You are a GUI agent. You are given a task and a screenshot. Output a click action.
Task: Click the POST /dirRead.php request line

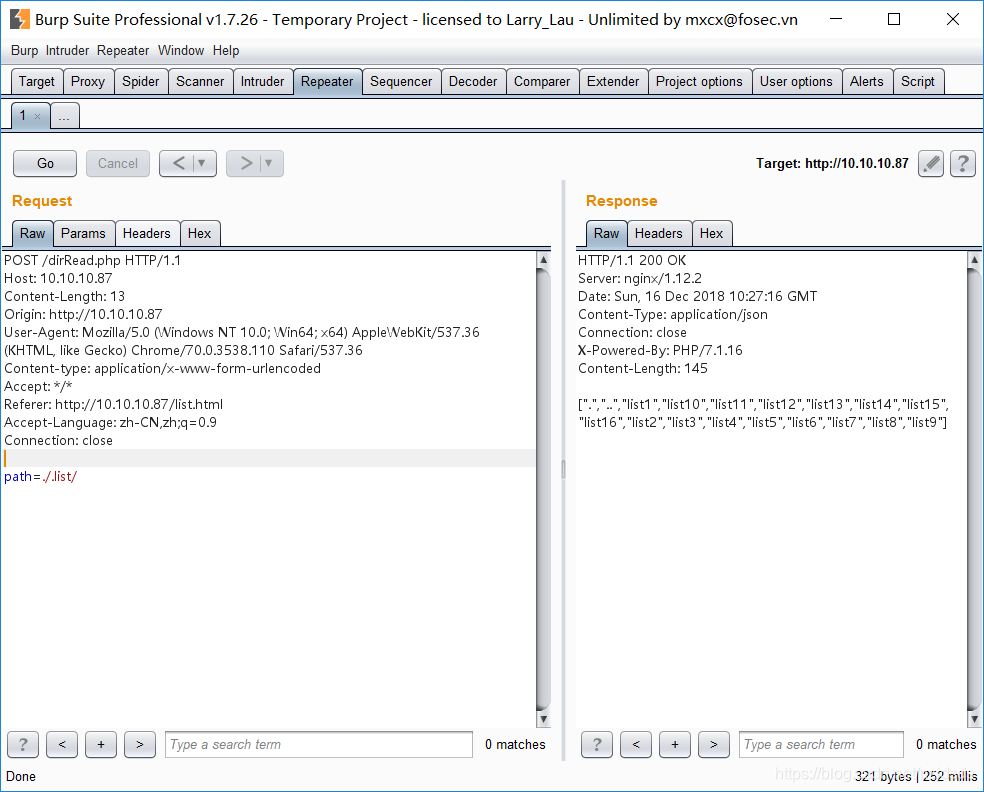pos(92,260)
